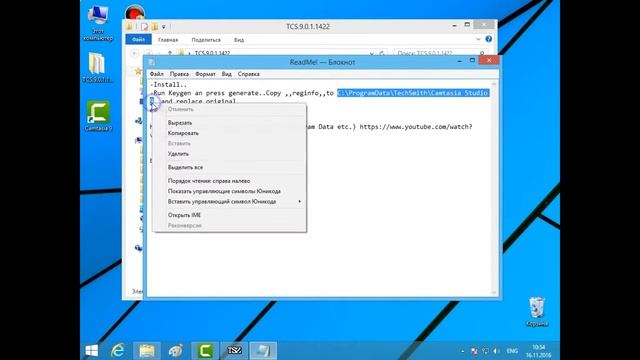This screenshot has height=360, width=640.
Task: Open the network tray icon
Action: (485, 351)
